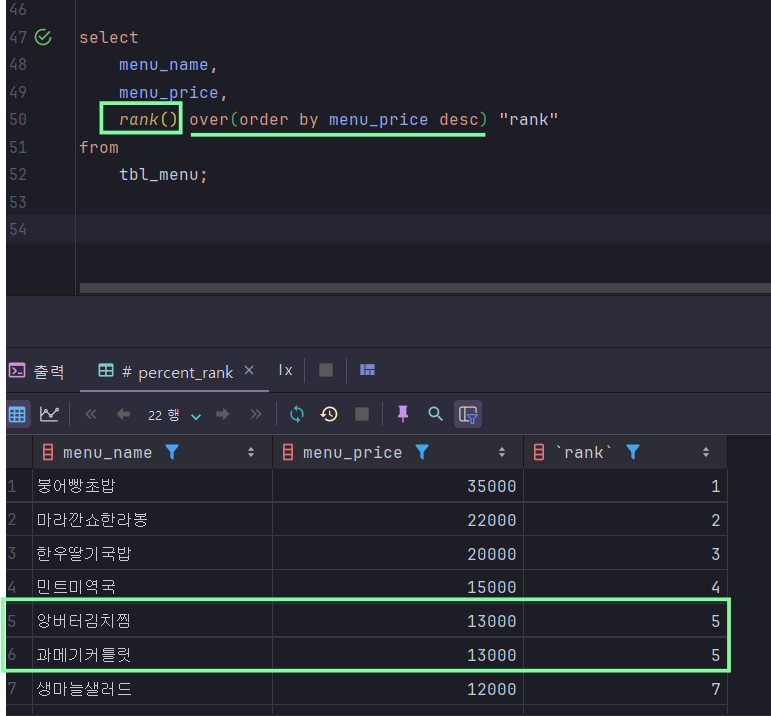
Task: Click menu_price identifier on line 49
Action: (169, 92)
